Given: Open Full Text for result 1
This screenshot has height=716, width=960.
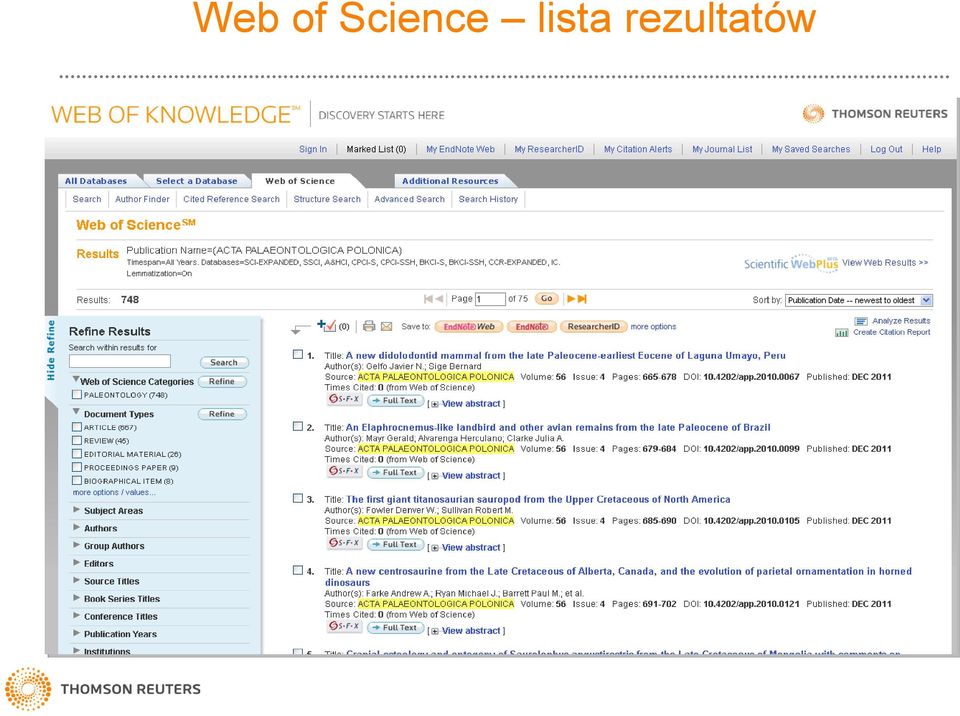Looking at the screenshot, I should pos(396,401).
